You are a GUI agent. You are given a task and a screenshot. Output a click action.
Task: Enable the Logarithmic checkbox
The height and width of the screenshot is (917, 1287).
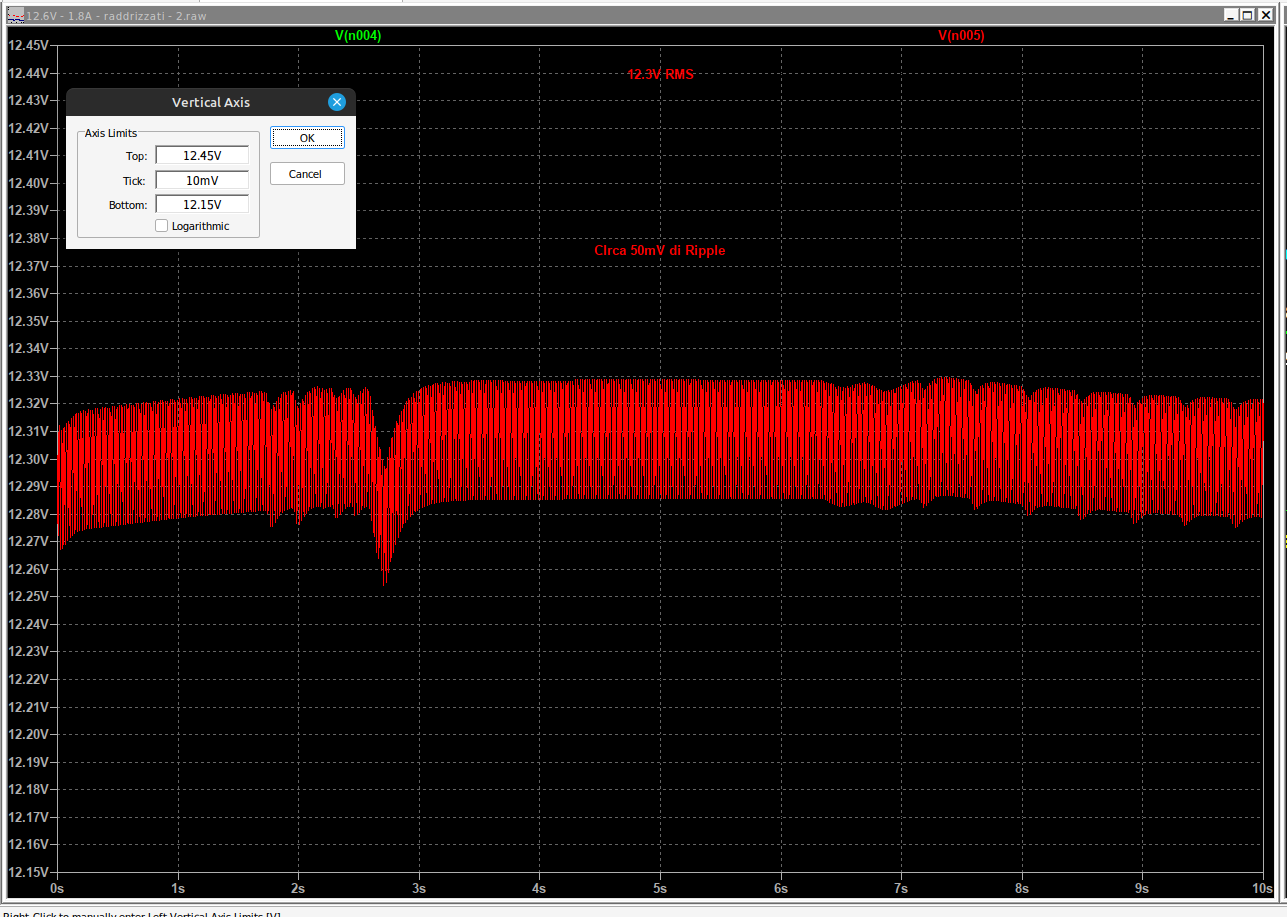pyautogui.click(x=162, y=226)
